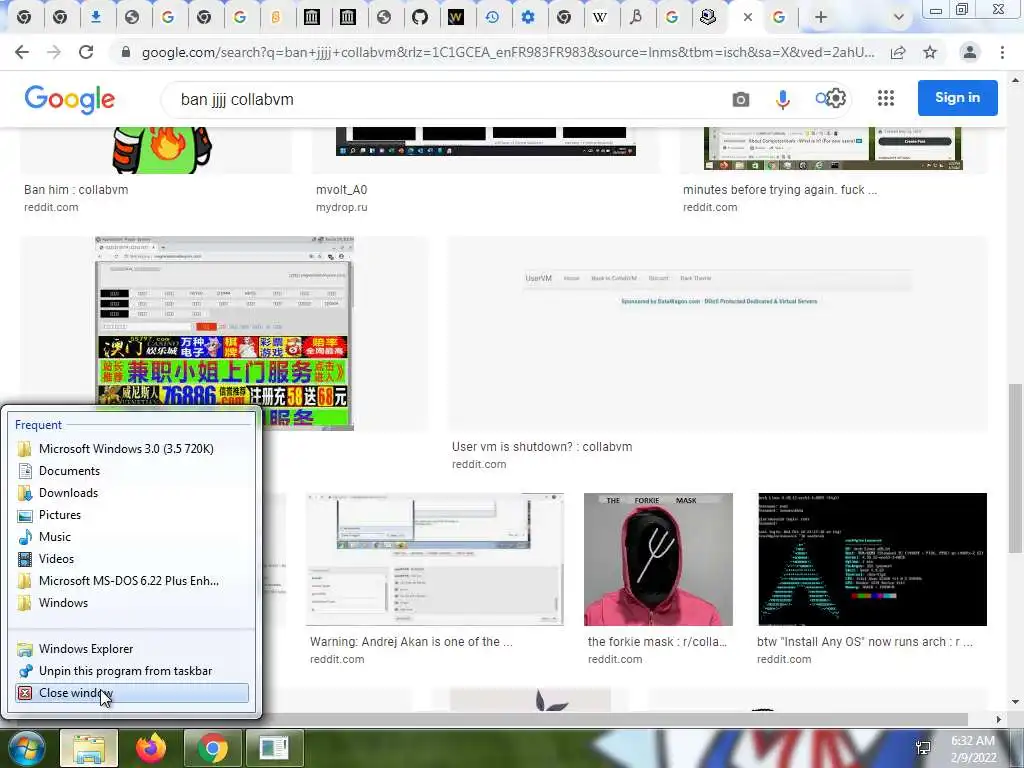Click the Arch Linux terminal thumbnail
1024x768 pixels.
tap(872, 559)
